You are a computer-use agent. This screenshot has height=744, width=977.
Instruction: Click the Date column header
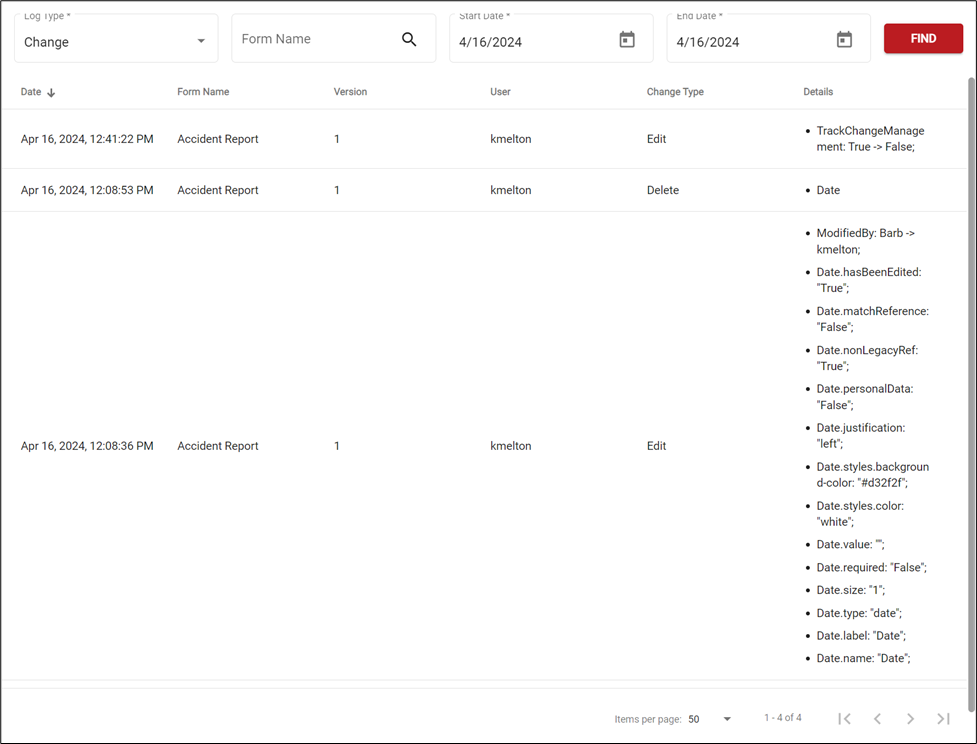pyautogui.click(x=31, y=92)
